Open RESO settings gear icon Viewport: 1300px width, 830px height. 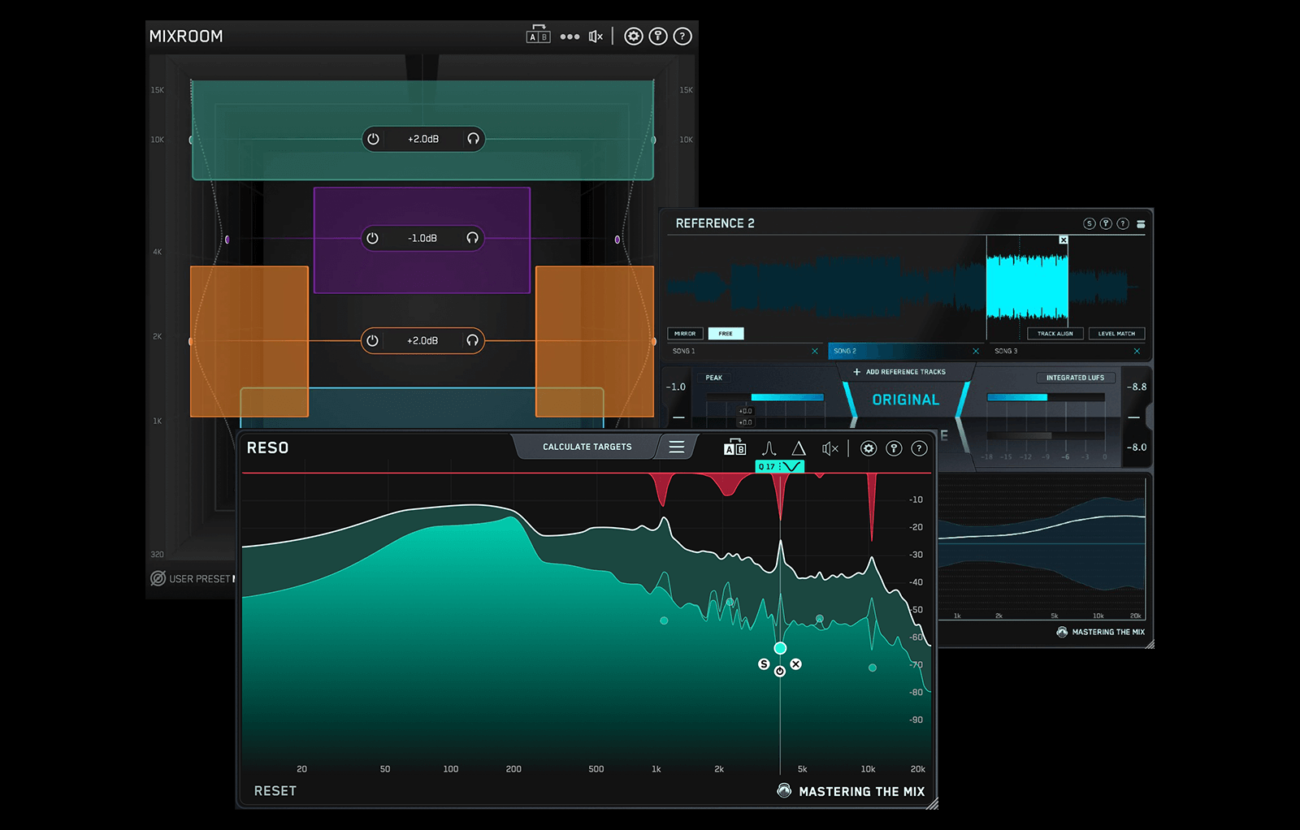(x=868, y=448)
